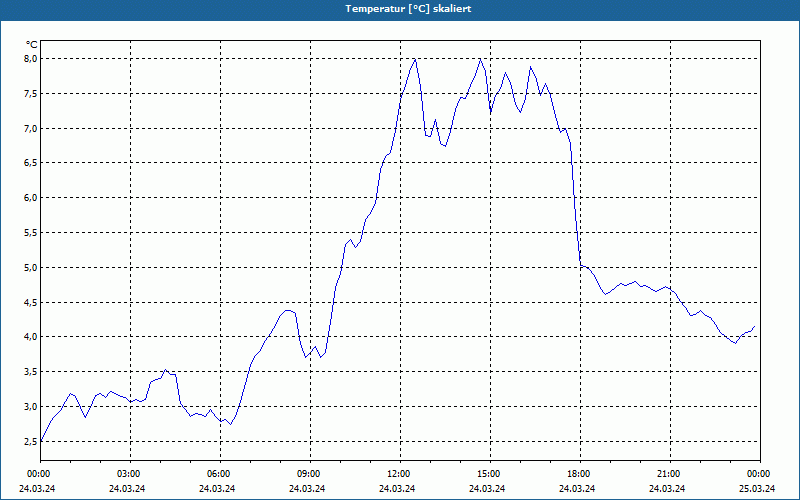
Task: Click the 4,5 y-axis value
Action: (x=31, y=302)
